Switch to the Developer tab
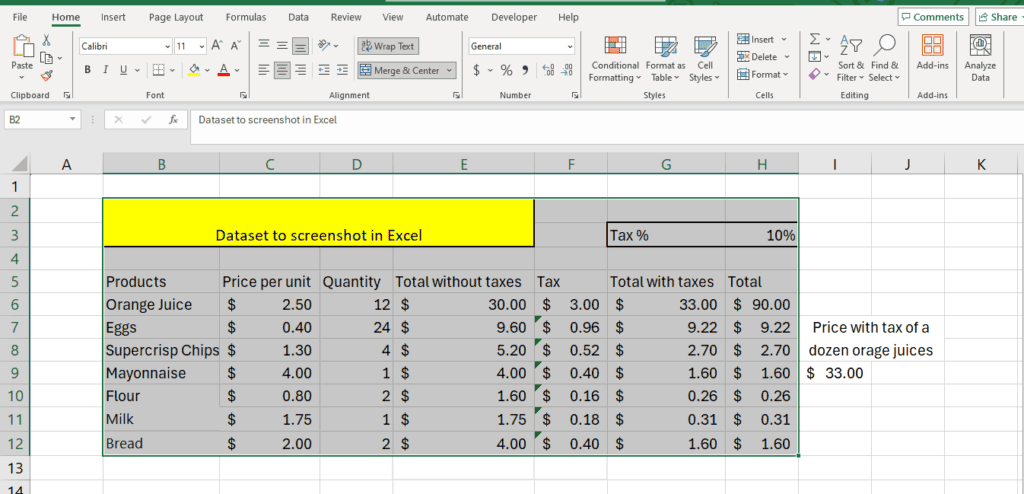1024x494 pixels. click(x=514, y=17)
